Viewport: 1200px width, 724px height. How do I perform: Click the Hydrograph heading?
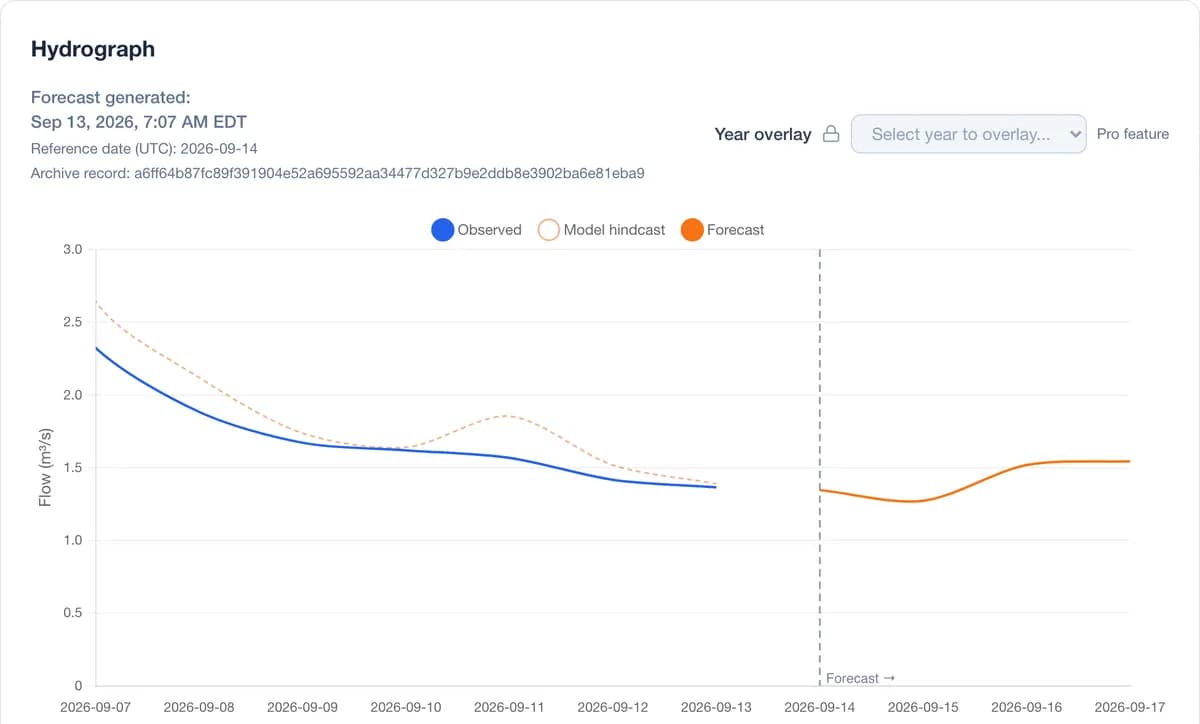[93, 49]
